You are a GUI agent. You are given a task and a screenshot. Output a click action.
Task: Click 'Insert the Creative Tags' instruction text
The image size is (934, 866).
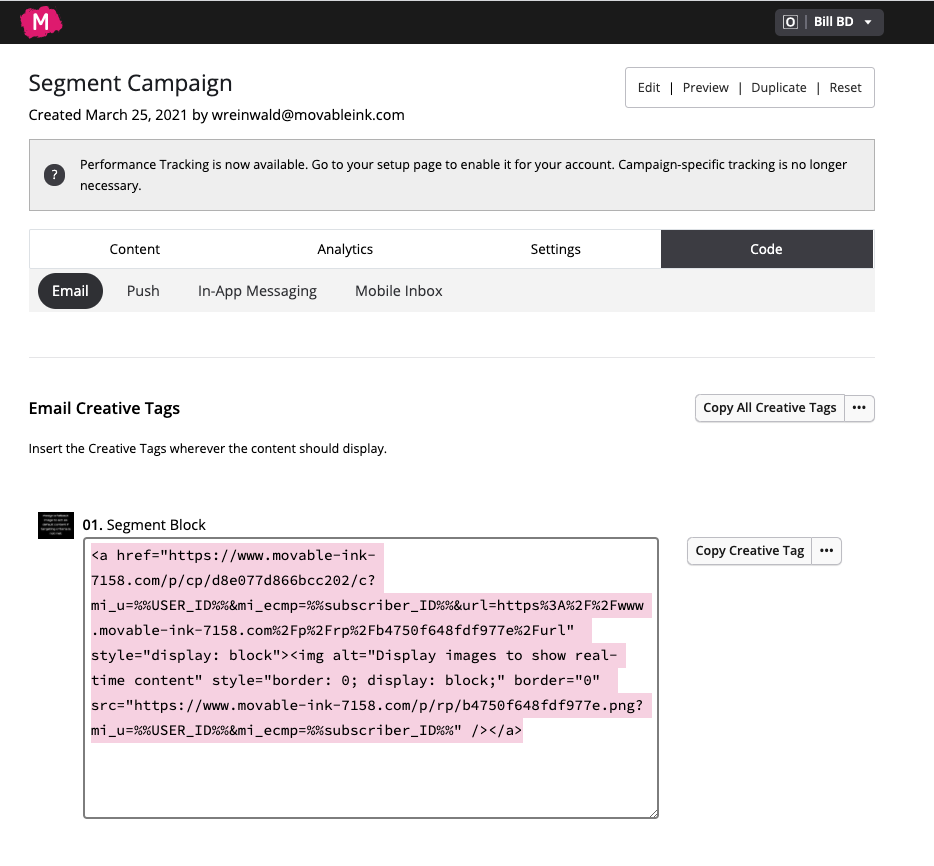pyautogui.click(x=208, y=448)
